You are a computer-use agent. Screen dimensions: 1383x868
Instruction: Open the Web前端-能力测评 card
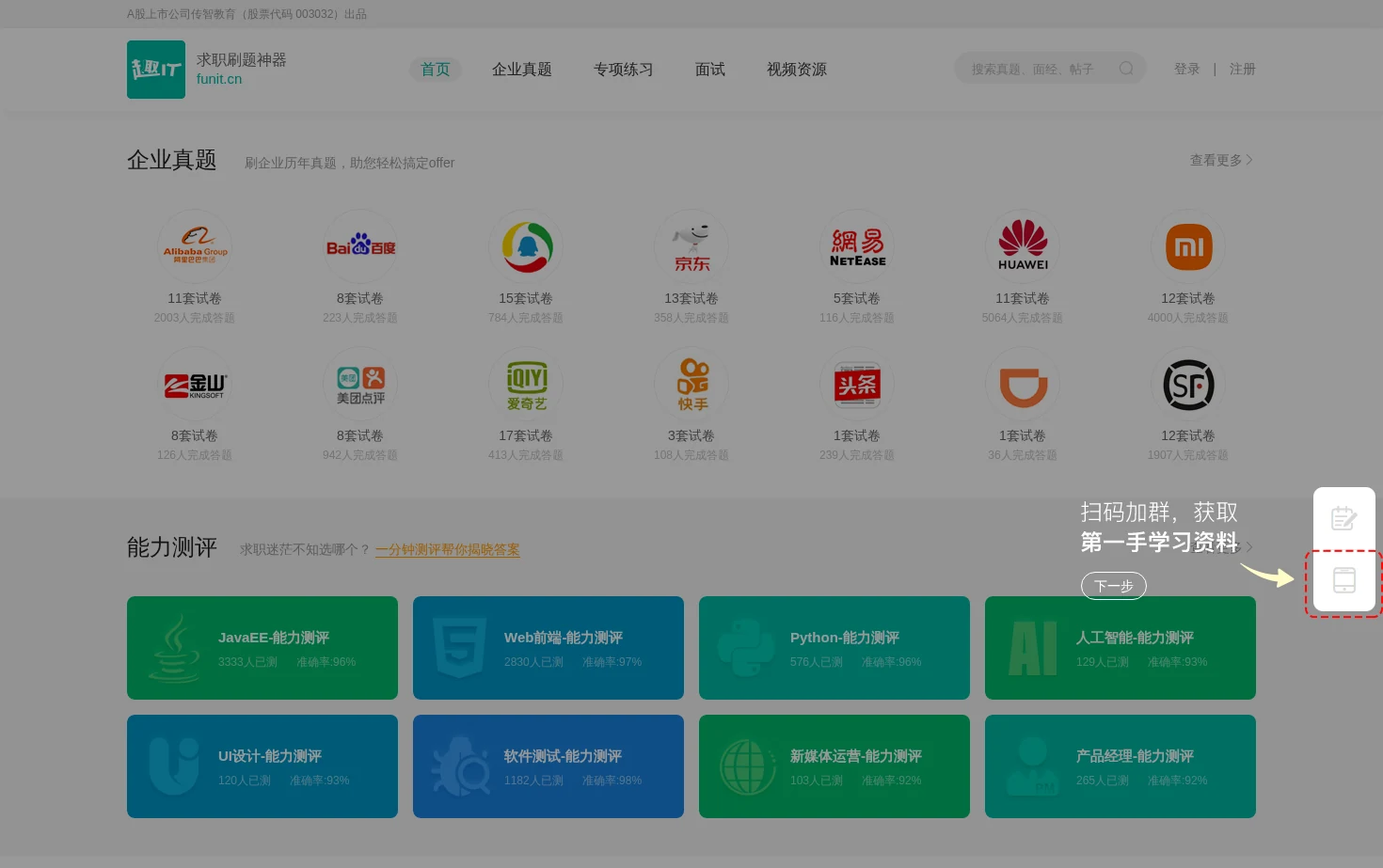coord(548,648)
